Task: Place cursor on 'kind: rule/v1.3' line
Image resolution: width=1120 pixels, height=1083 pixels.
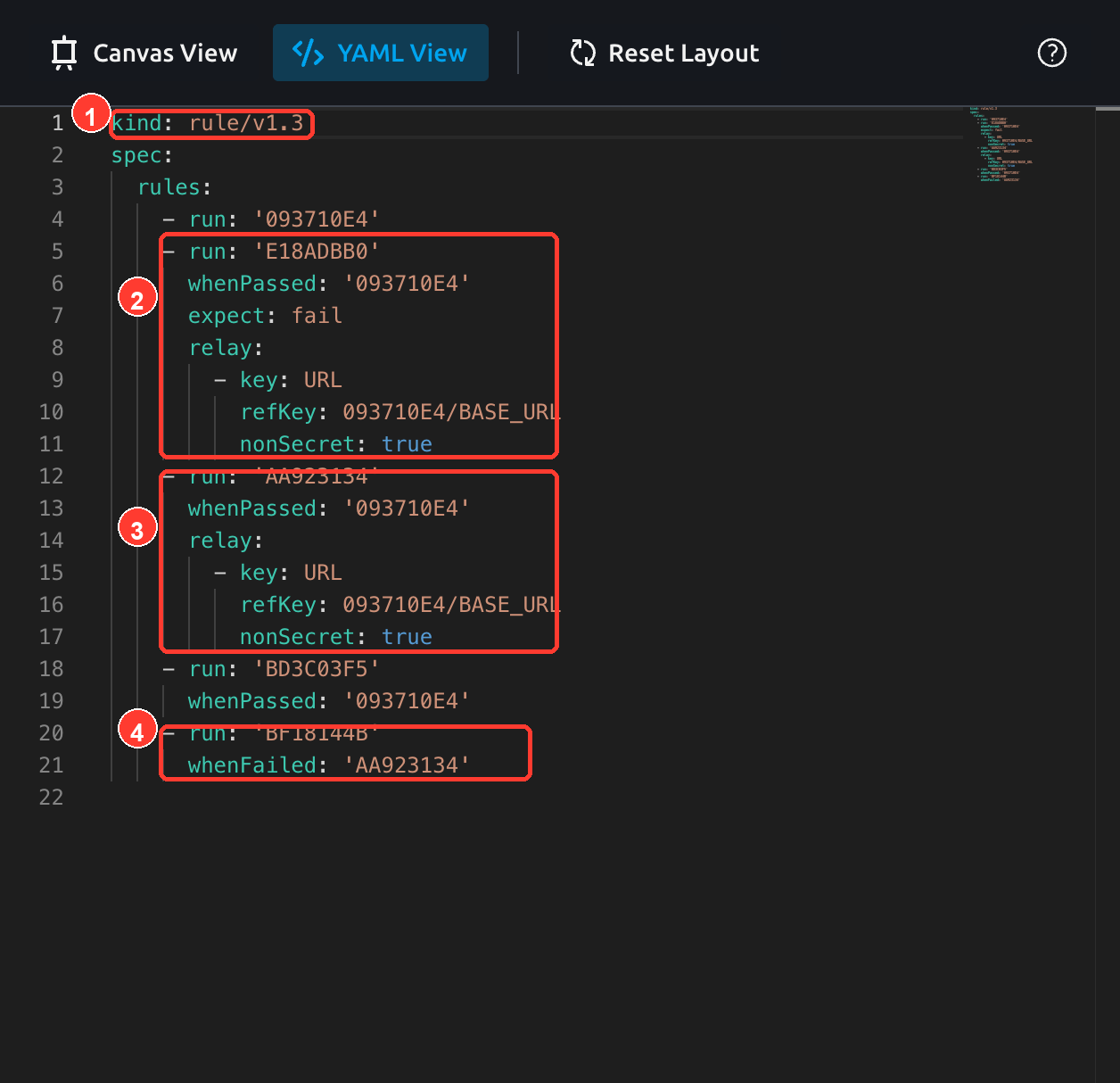Action: pyautogui.click(x=208, y=123)
